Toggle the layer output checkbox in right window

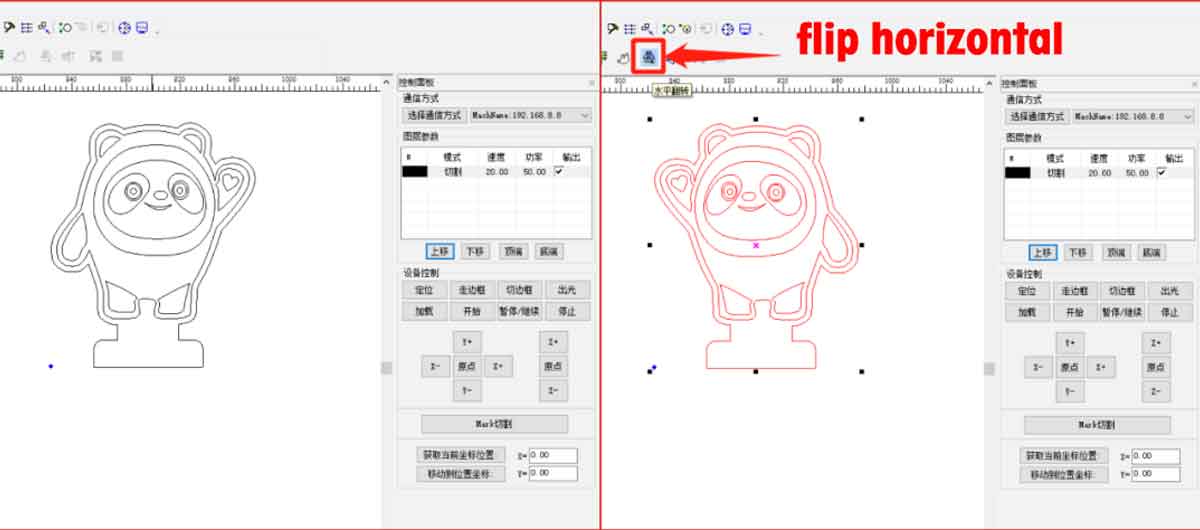tap(1161, 172)
